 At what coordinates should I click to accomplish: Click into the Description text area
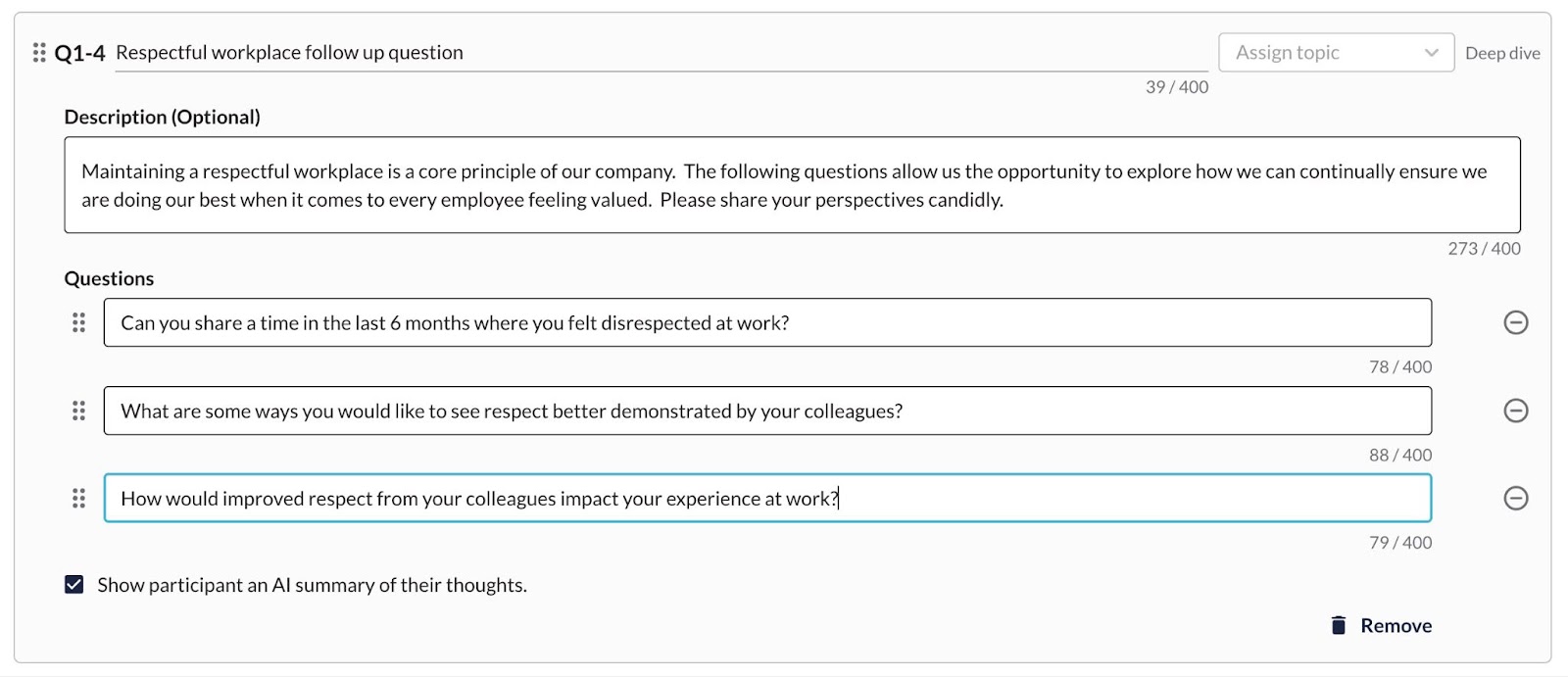pos(792,185)
